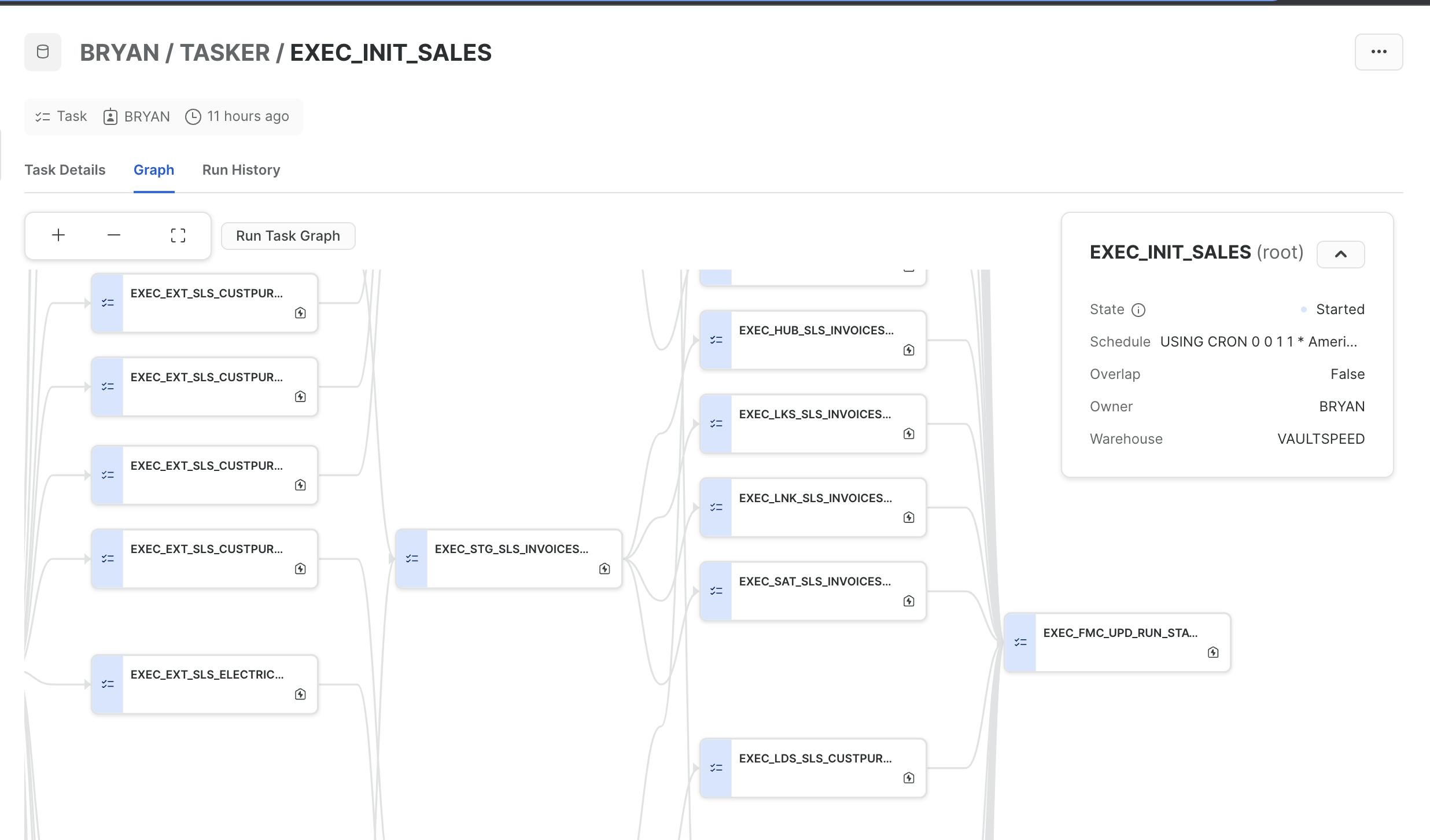Click the USING CRON schedule value
Viewport: 1430px width, 840px height.
click(x=1258, y=342)
